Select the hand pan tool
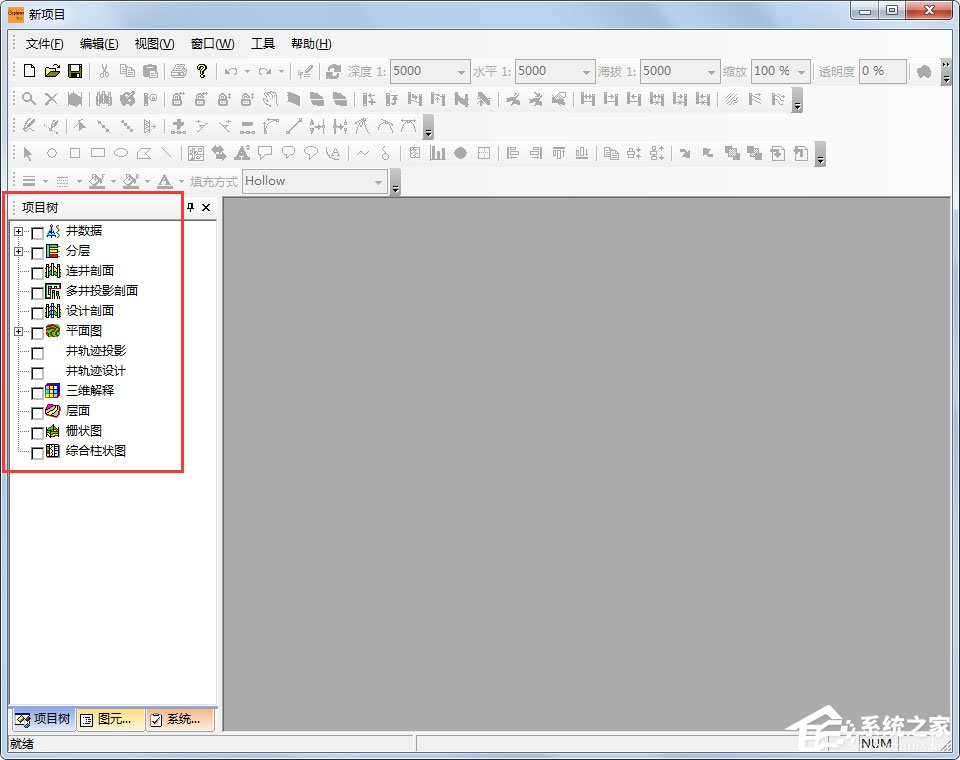The height and width of the screenshot is (760, 960). (271, 99)
